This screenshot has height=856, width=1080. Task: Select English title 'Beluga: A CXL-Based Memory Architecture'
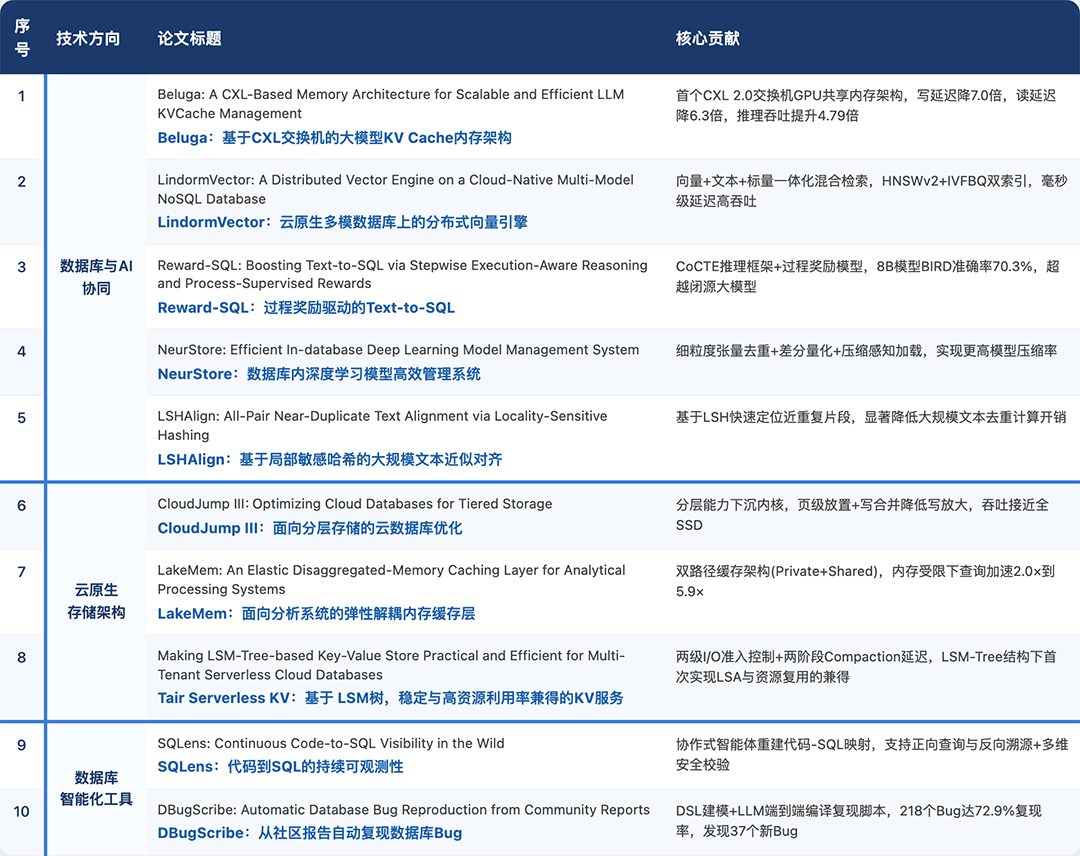[x=391, y=104]
